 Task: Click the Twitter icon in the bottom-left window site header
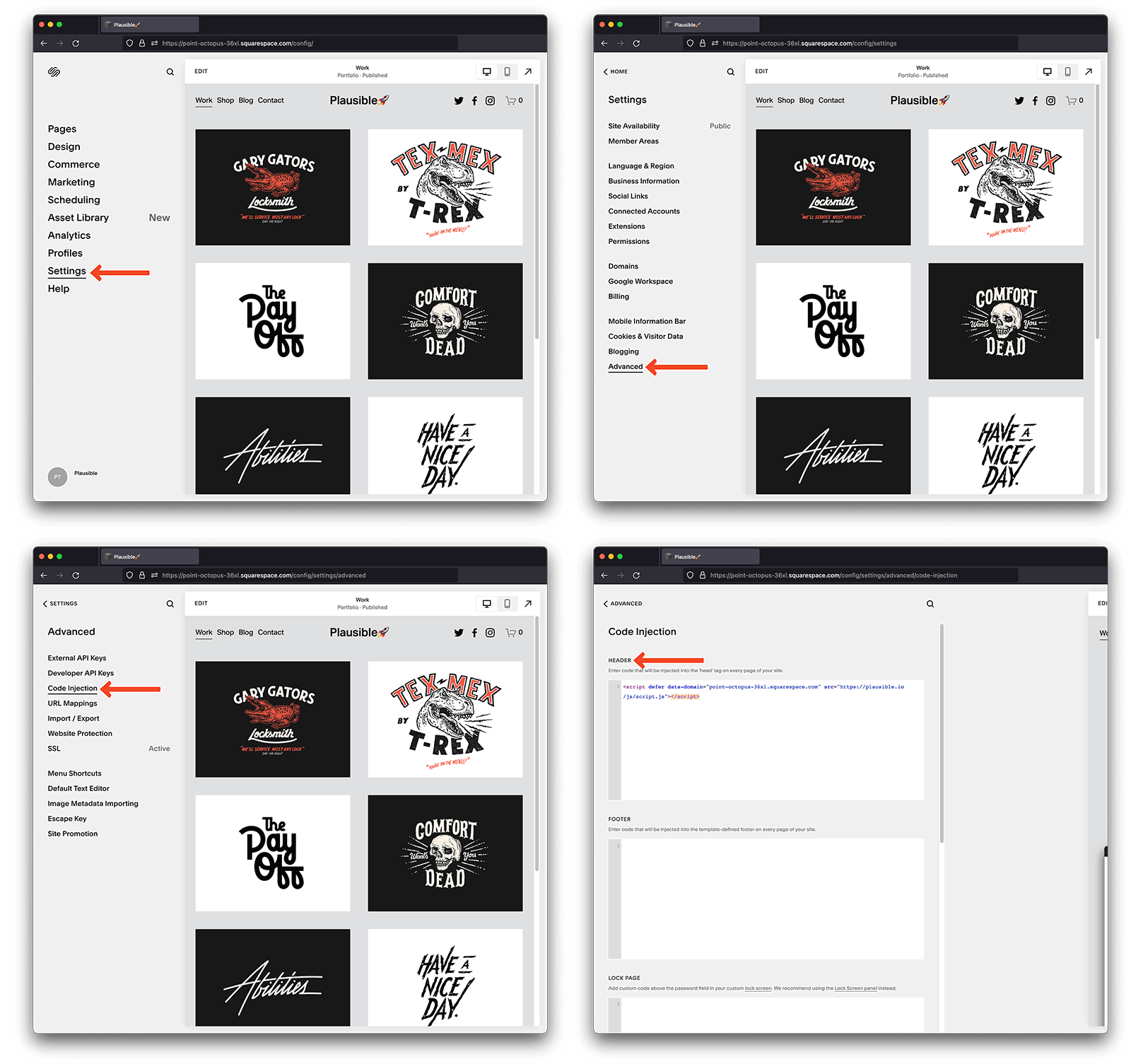click(x=459, y=633)
